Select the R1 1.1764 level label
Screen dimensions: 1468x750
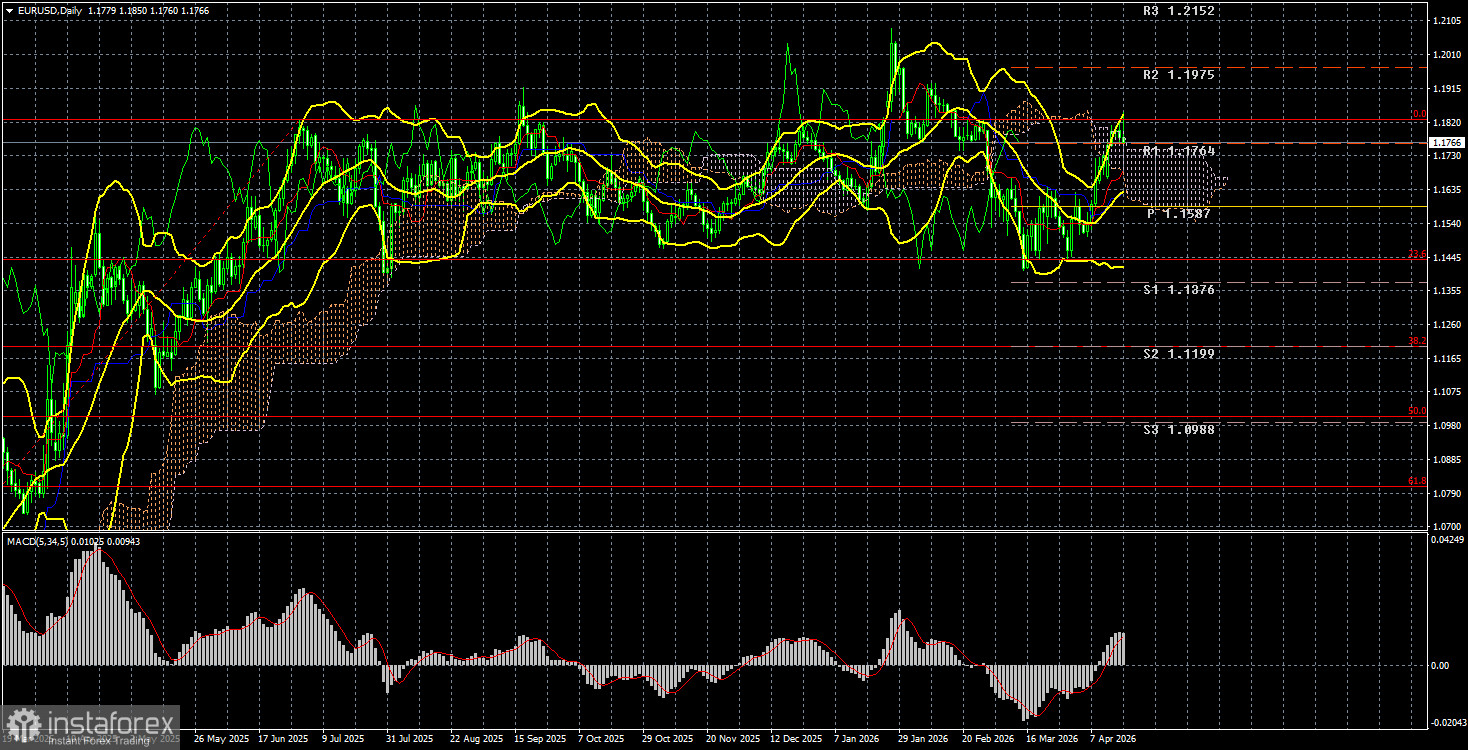click(1178, 151)
